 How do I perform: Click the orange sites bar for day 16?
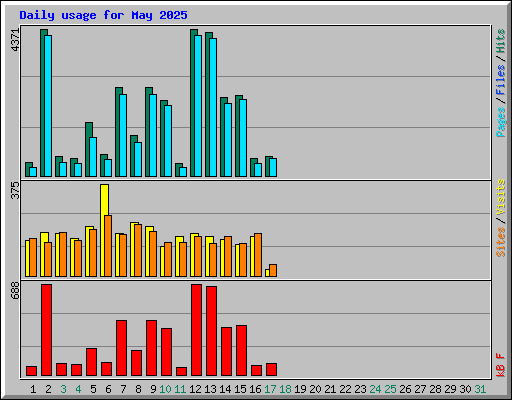(x=258, y=255)
